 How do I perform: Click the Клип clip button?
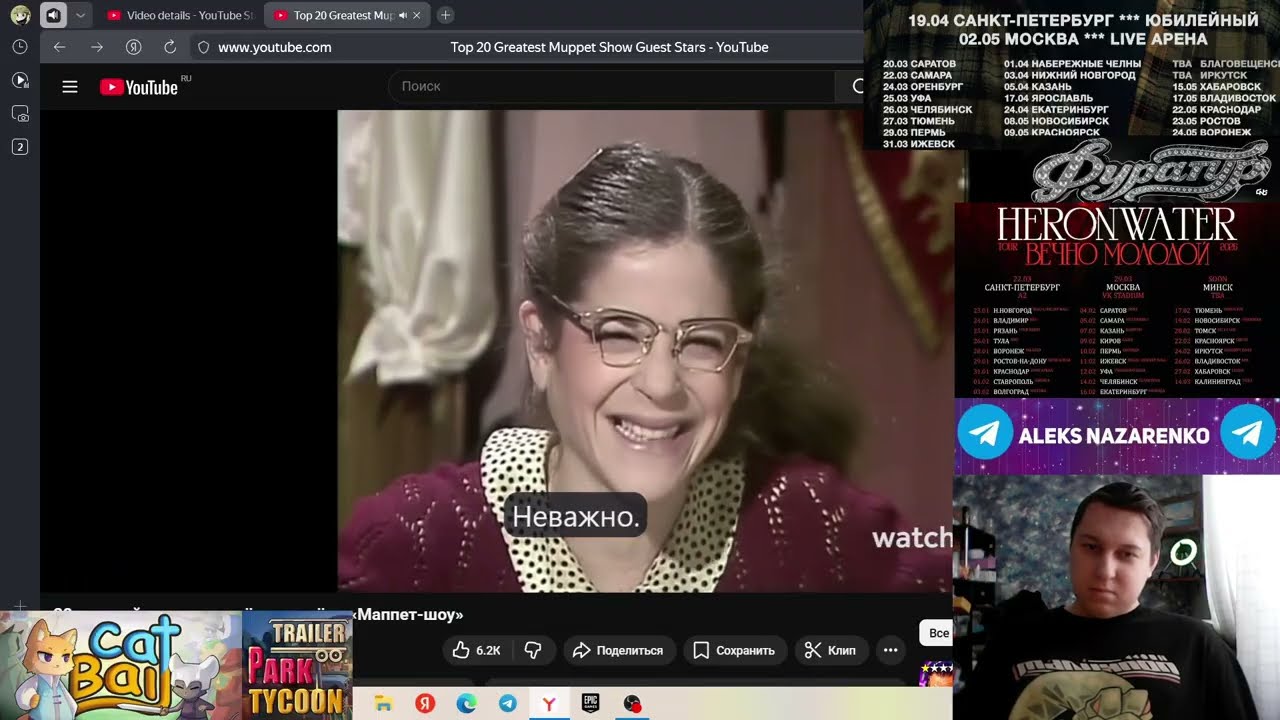(x=830, y=650)
